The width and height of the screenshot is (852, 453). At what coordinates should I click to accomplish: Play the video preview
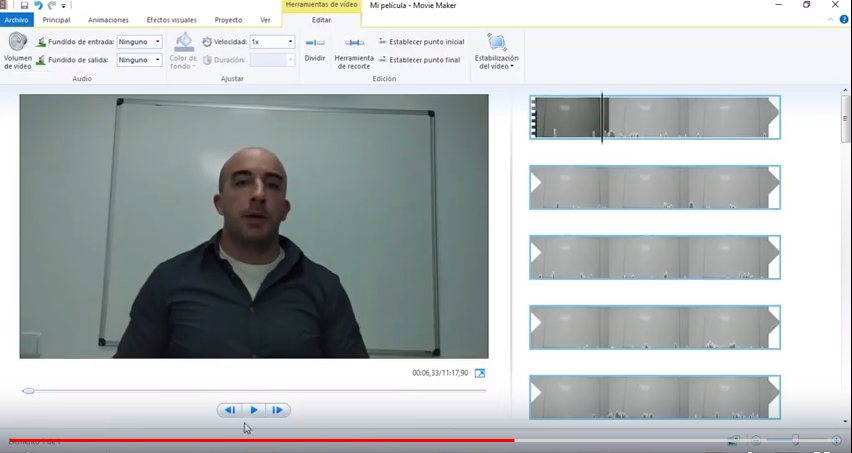(x=254, y=410)
